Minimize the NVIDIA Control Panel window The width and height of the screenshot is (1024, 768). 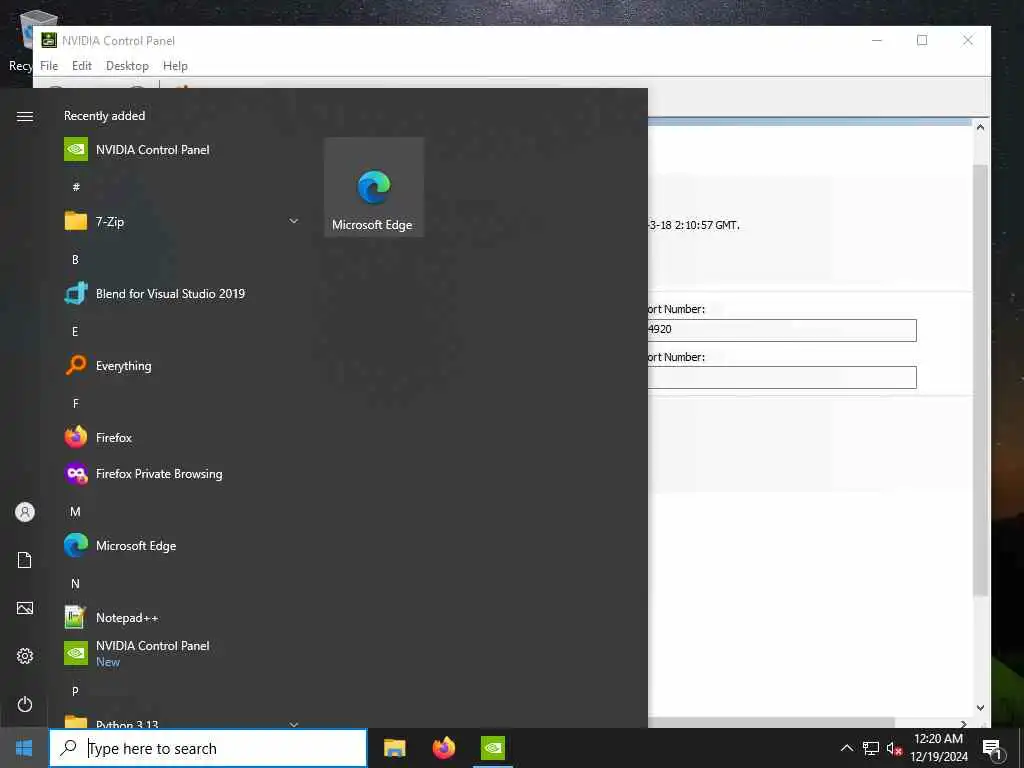tap(876, 40)
